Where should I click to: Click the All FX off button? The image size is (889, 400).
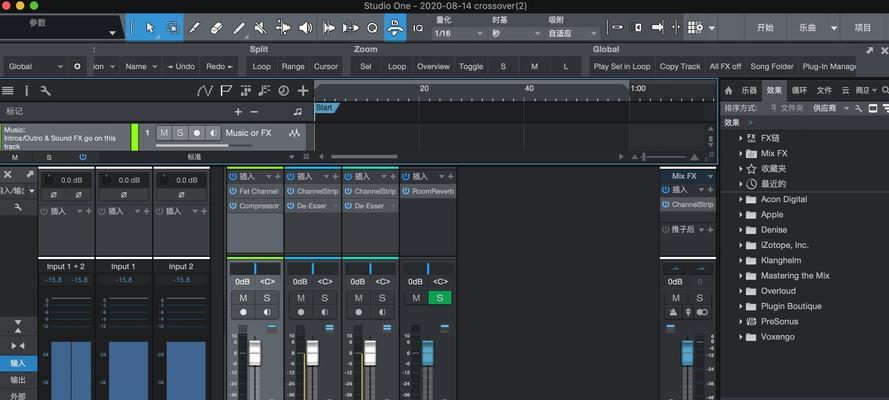point(725,66)
